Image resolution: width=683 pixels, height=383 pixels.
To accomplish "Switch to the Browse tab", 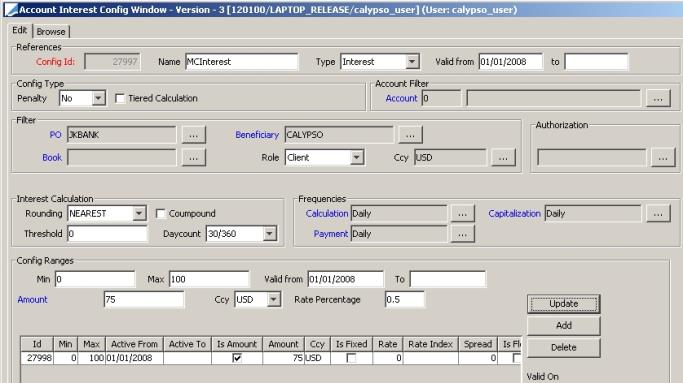I will (51, 31).
